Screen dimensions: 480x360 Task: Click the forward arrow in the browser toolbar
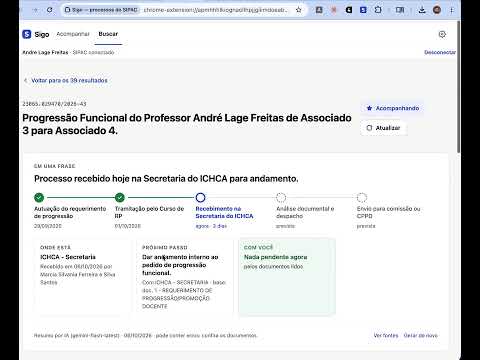point(35,10)
